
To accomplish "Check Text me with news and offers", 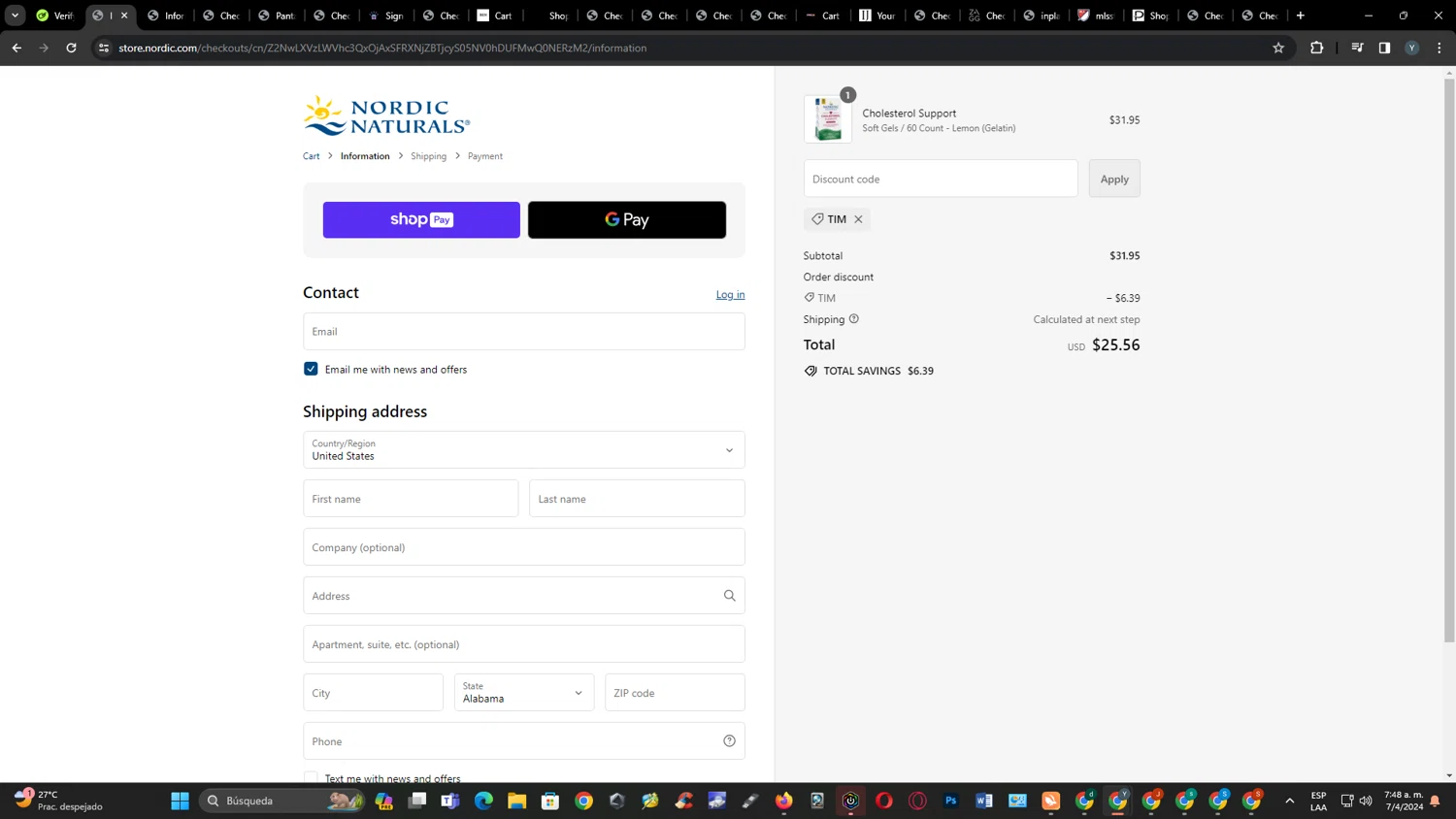I will click(x=311, y=778).
